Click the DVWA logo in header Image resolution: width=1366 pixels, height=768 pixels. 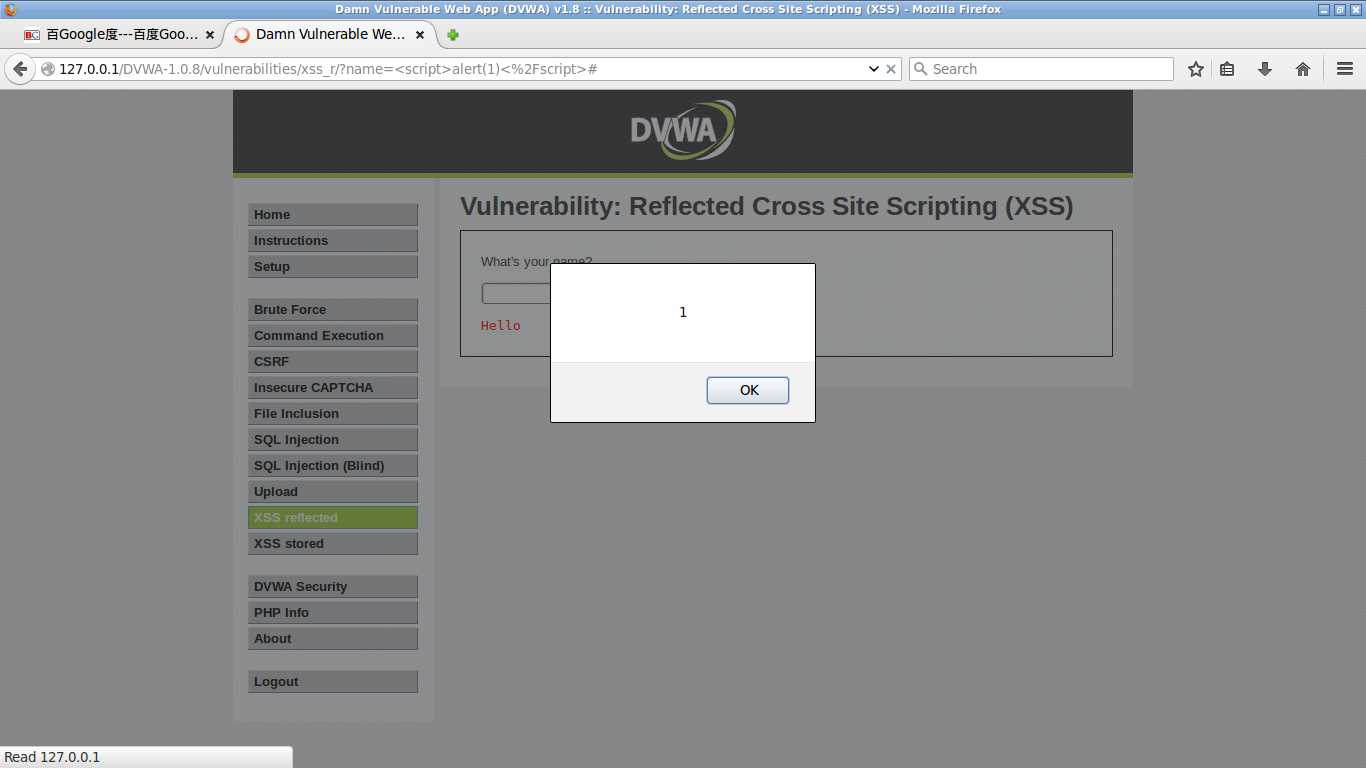tap(683, 130)
